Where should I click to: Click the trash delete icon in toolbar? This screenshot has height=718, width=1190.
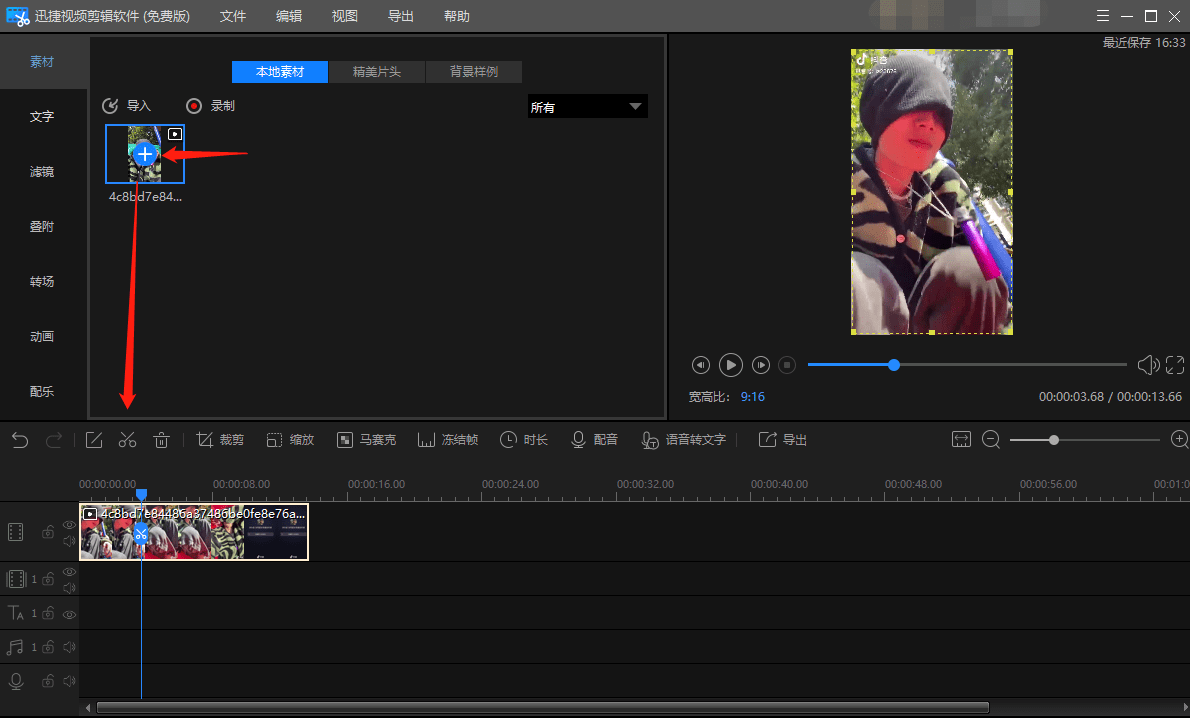pyautogui.click(x=161, y=439)
